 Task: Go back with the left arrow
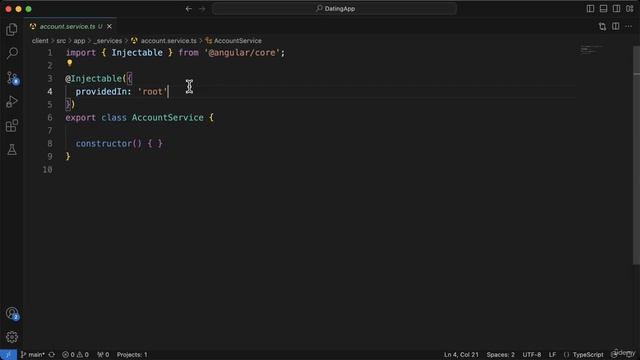click(x=189, y=9)
